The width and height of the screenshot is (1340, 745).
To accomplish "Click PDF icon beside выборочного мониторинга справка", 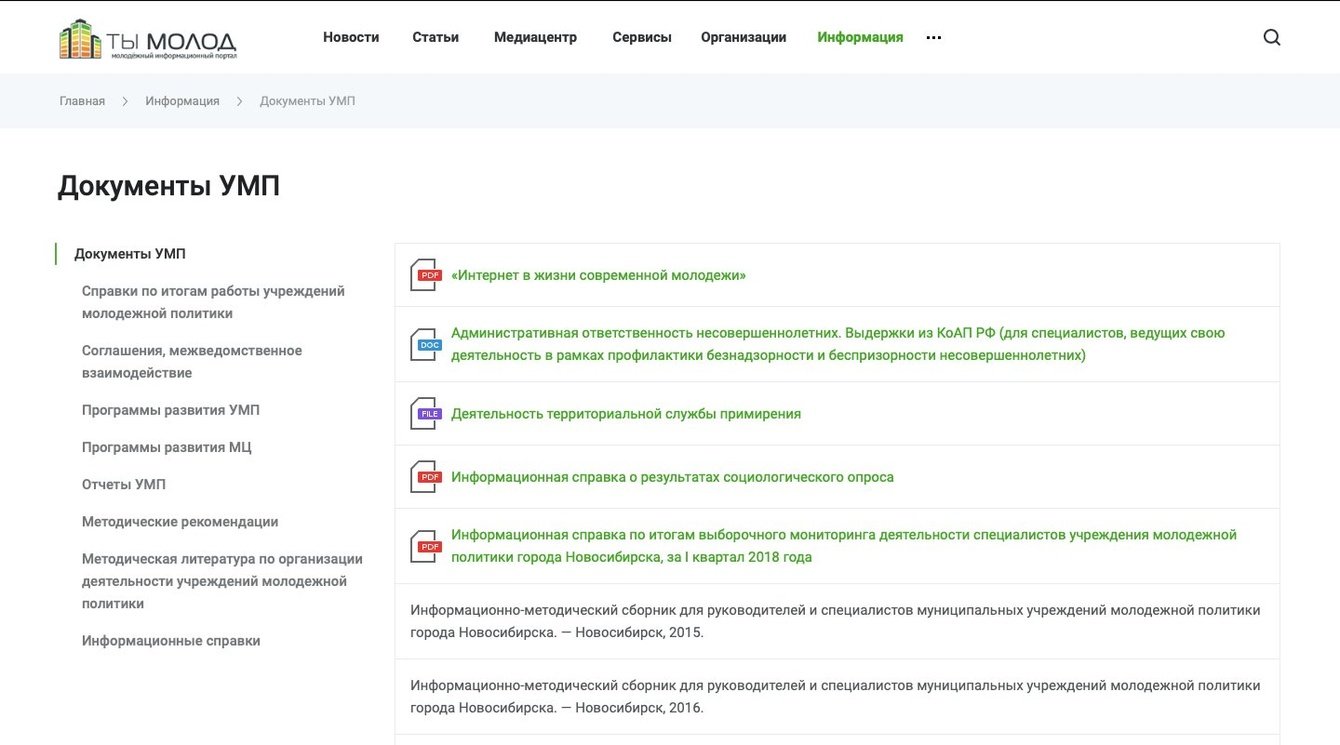I will (425, 546).
